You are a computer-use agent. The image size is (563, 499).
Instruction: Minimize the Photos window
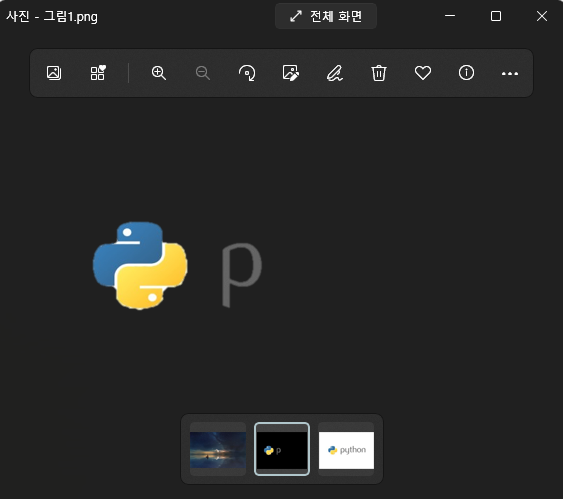[x=450, y=16]
